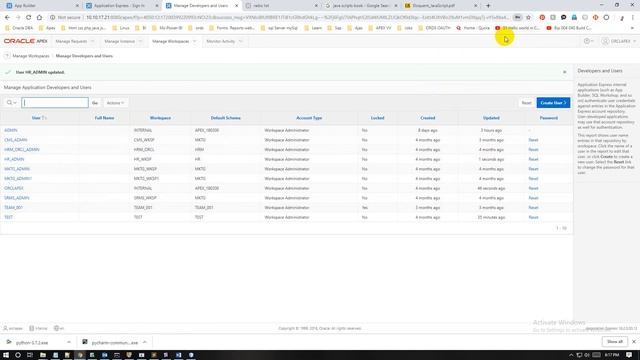Open the Manage Workspaces menu
The height and width of the screenshot is (360, 640).
pos(171,41)
